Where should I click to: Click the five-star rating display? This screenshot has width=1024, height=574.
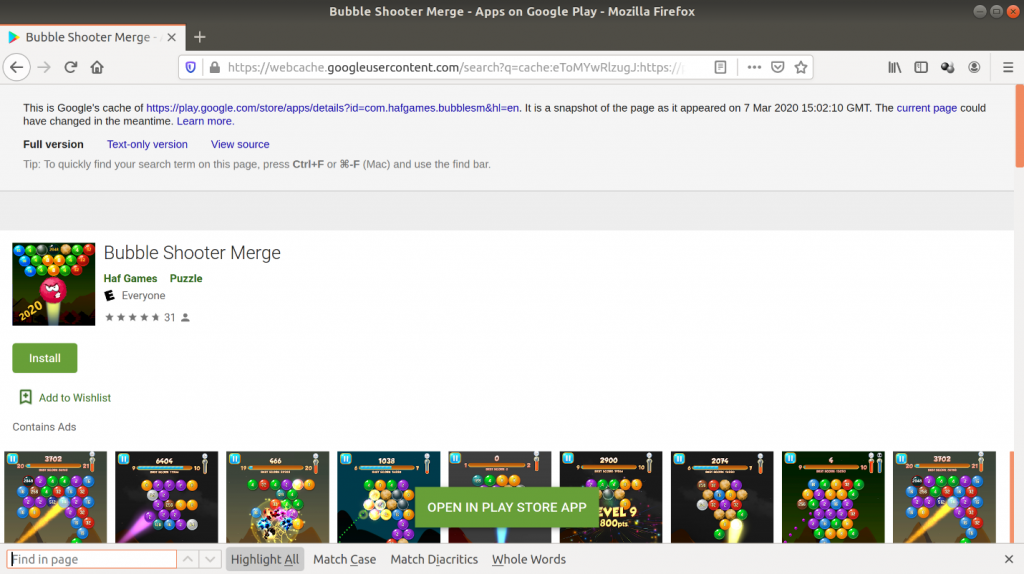tap(133, 317)
